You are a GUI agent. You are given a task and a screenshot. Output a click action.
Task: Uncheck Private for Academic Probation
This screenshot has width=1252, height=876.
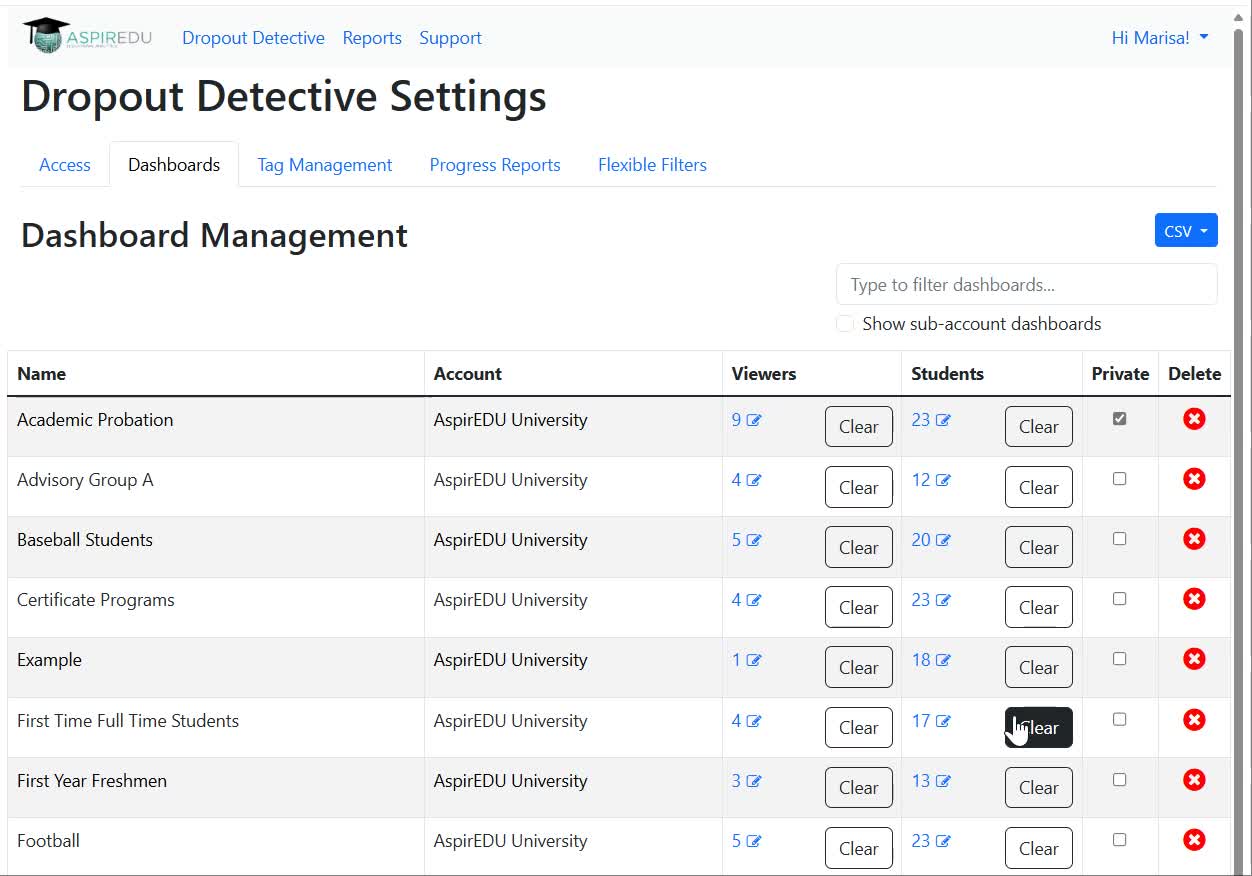pyautogui.click(x=1119, y=419)
